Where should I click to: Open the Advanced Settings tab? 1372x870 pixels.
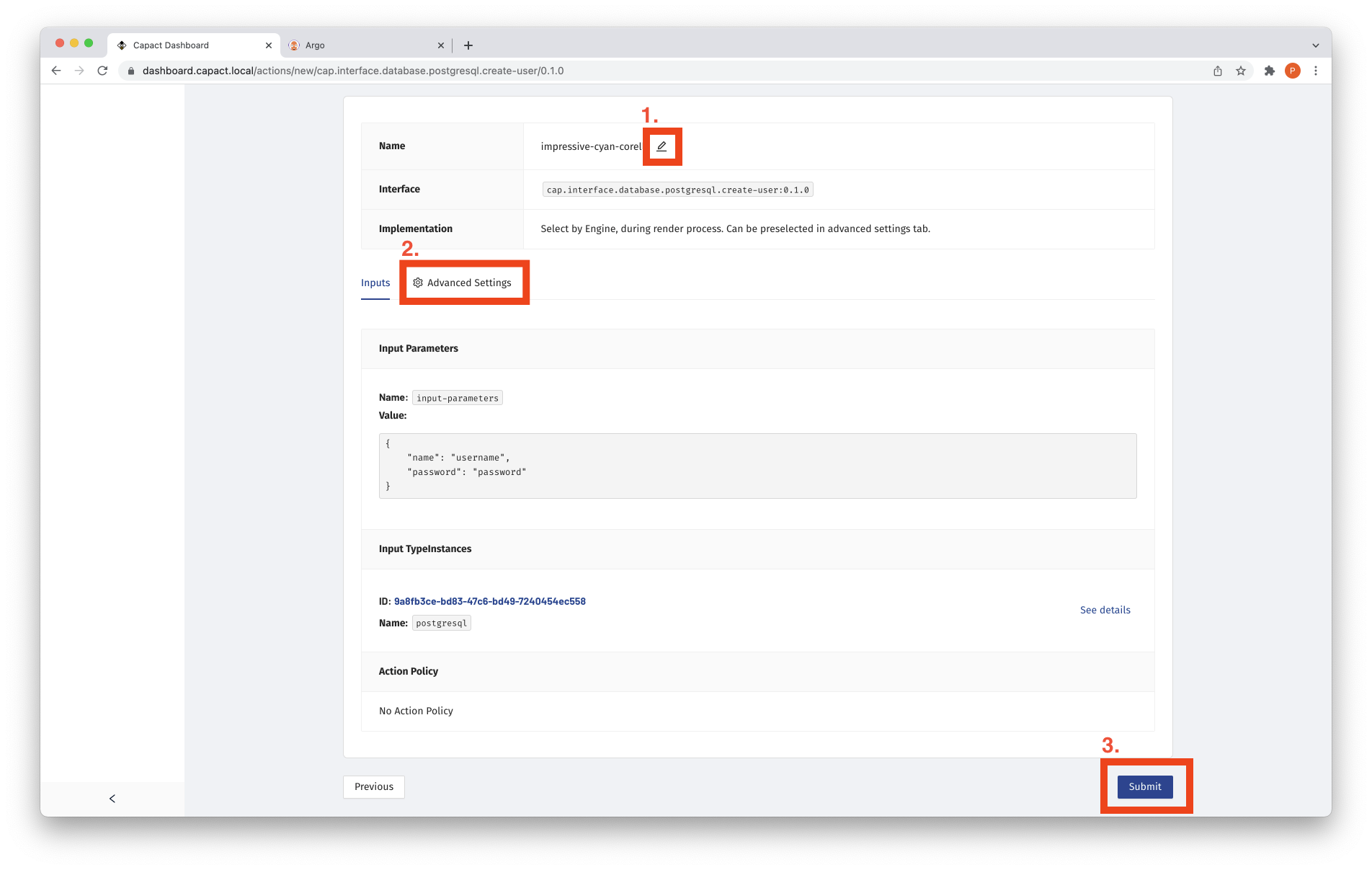(x=463, y=283)
